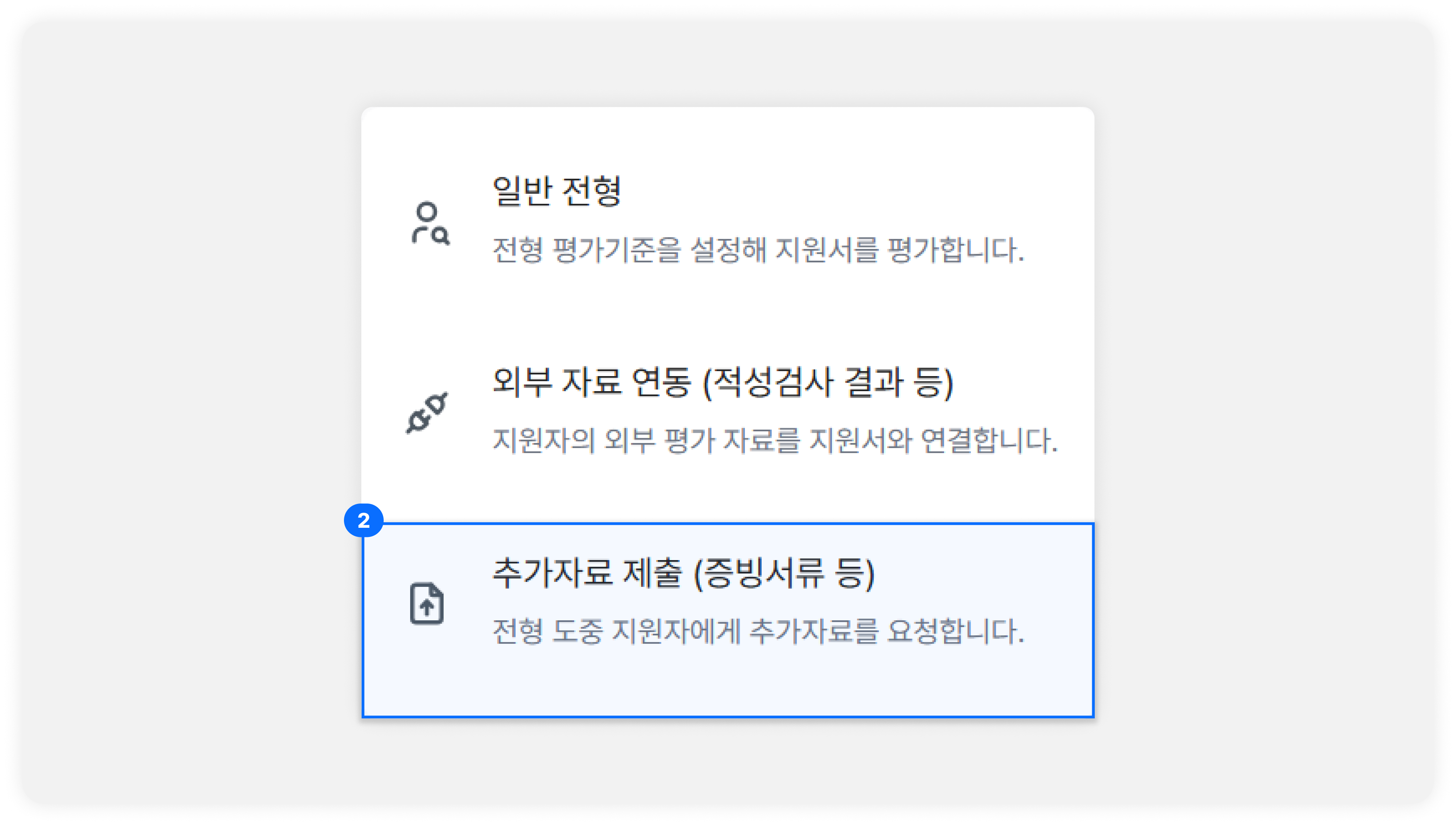Select 추가자료 제출 (증빙서류 등) title
Image resolution: width=1456 pixels, height=826 pixels.
(684, 573)
